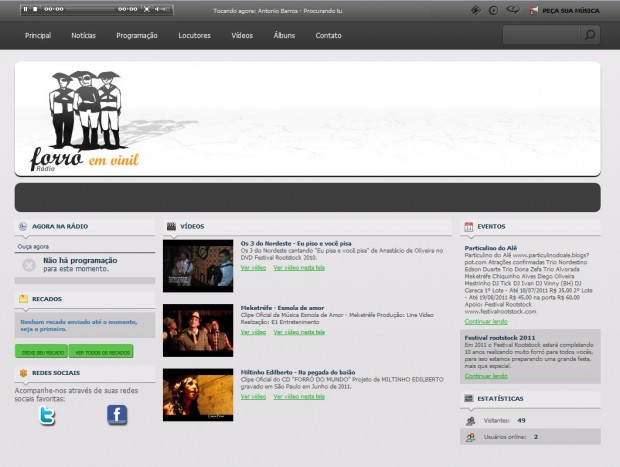Click the Winamp lightning bolt icon
The height and width of the screenshot is (467, 620).
(x=476, y=10)
